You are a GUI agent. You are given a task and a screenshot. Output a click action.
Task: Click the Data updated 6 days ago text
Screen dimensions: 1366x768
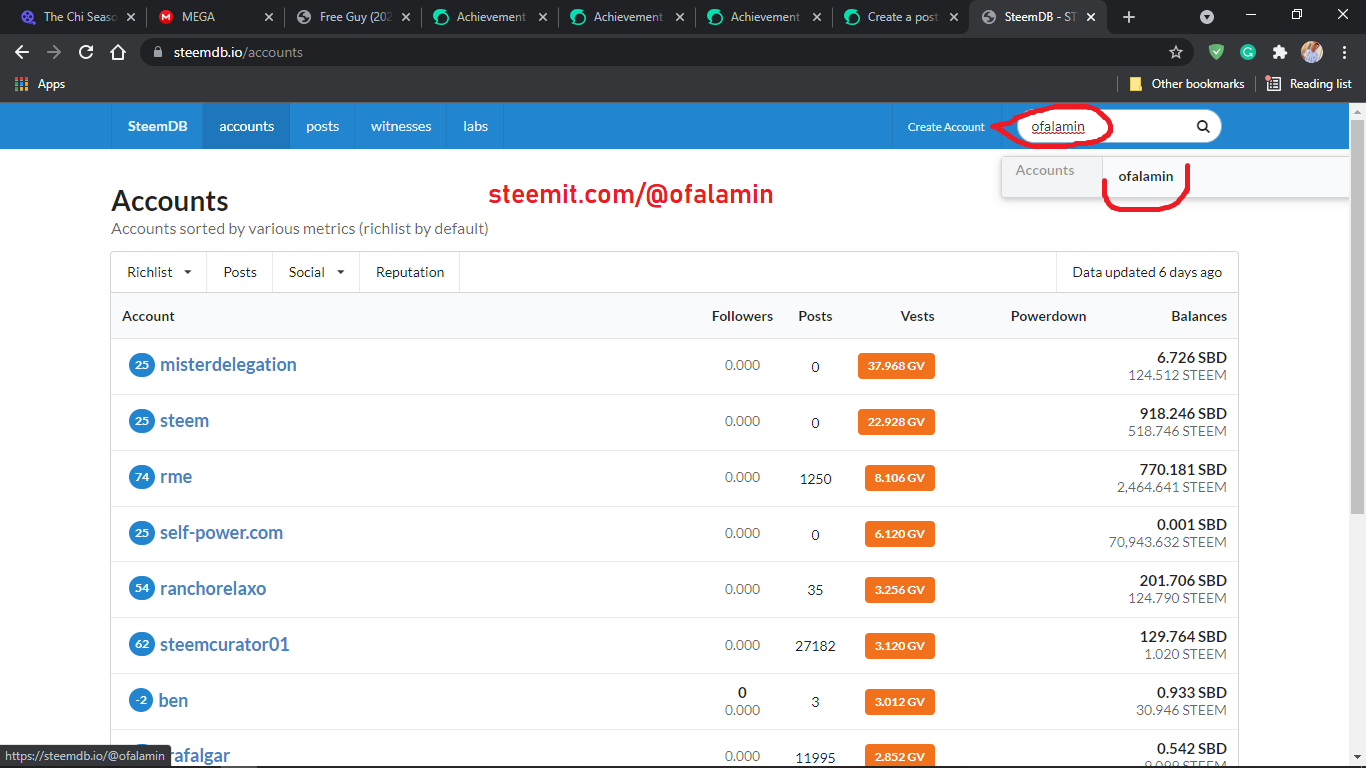click(1147, 272)
